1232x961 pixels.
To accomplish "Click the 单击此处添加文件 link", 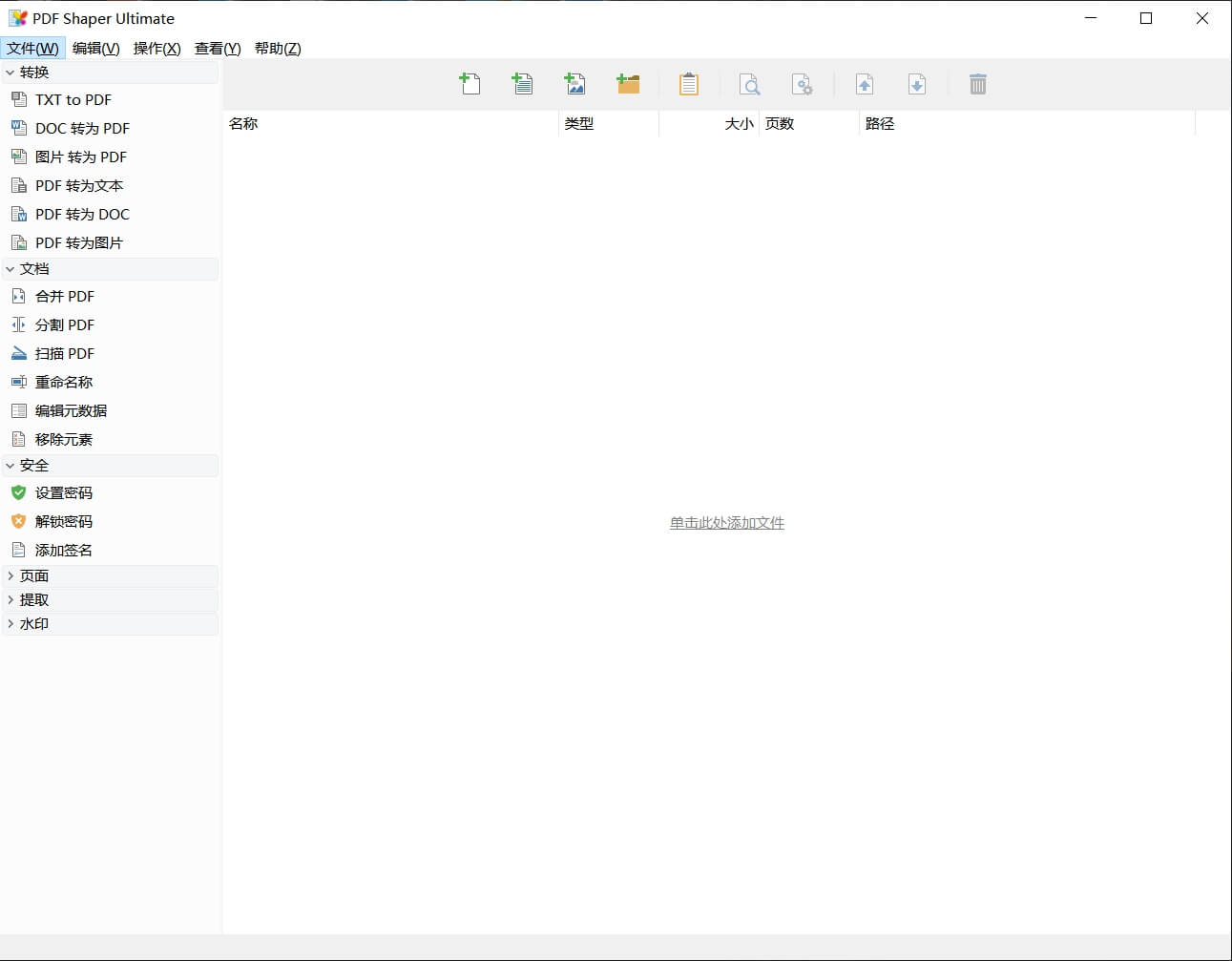I will click(x=727, y=523).
